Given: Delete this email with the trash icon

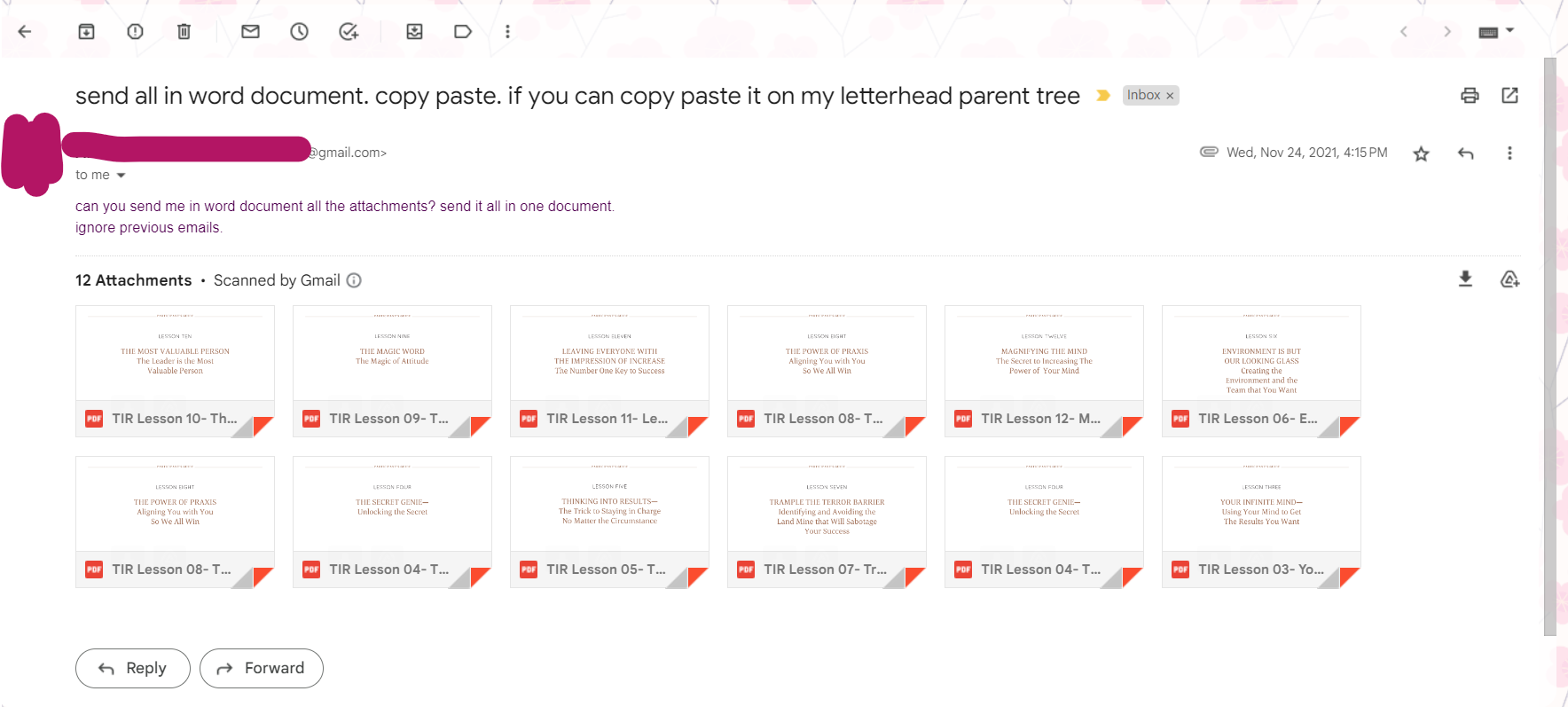Looking at the screenshot, I should click(184, 32).
